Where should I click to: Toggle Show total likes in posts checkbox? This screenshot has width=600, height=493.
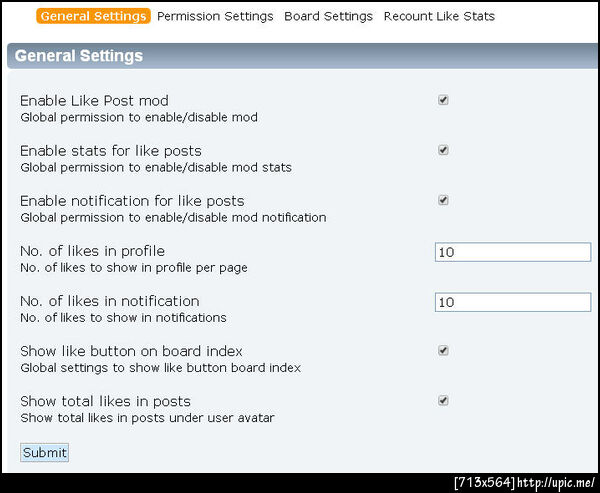pyautogui.click(x=443, y=401)
